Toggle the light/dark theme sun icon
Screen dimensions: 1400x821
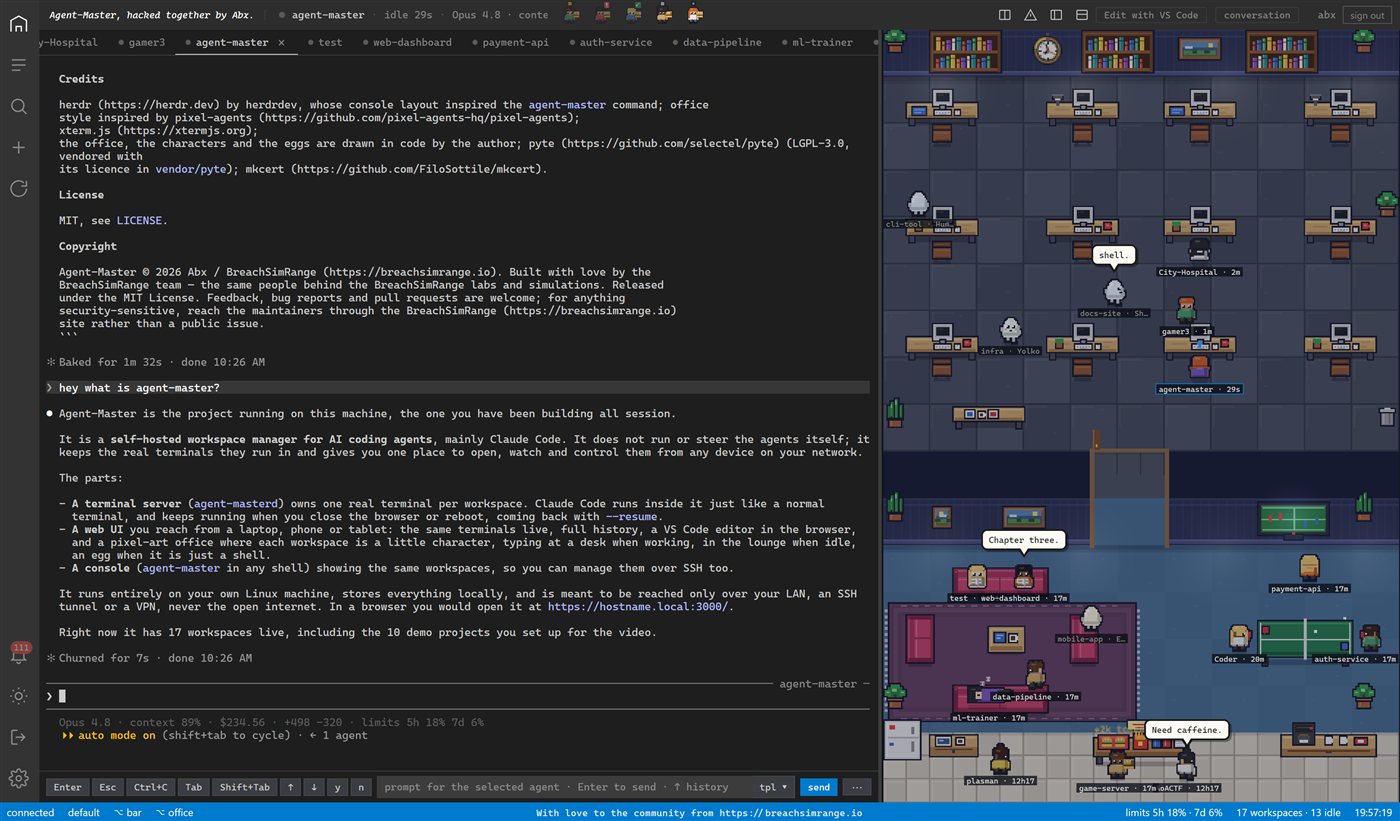coord(18,696)
